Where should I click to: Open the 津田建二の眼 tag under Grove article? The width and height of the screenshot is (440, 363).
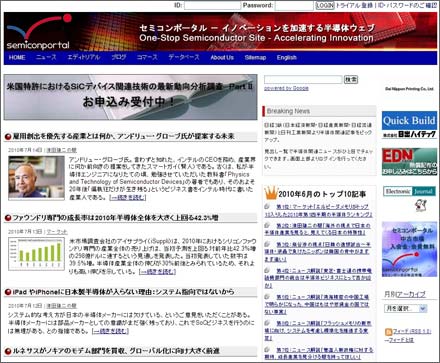click(61, 150)
